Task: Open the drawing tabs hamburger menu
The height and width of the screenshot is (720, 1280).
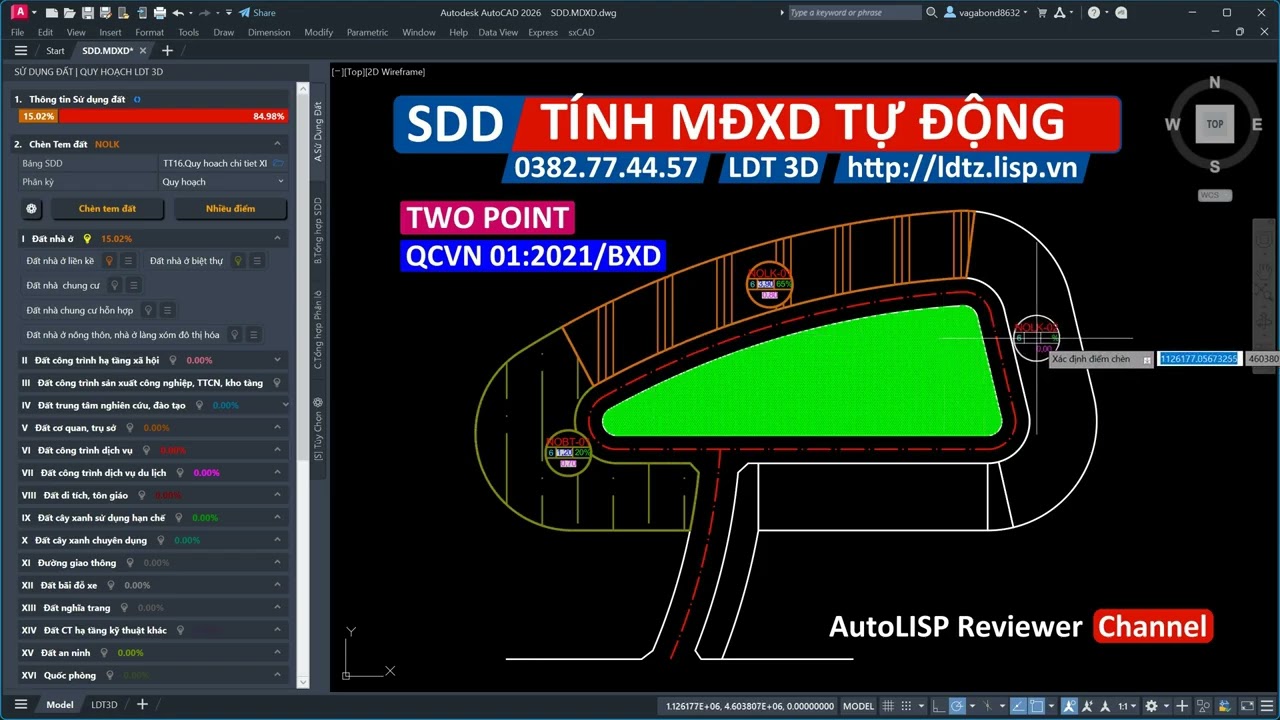Action: click(x=21, y=50)
